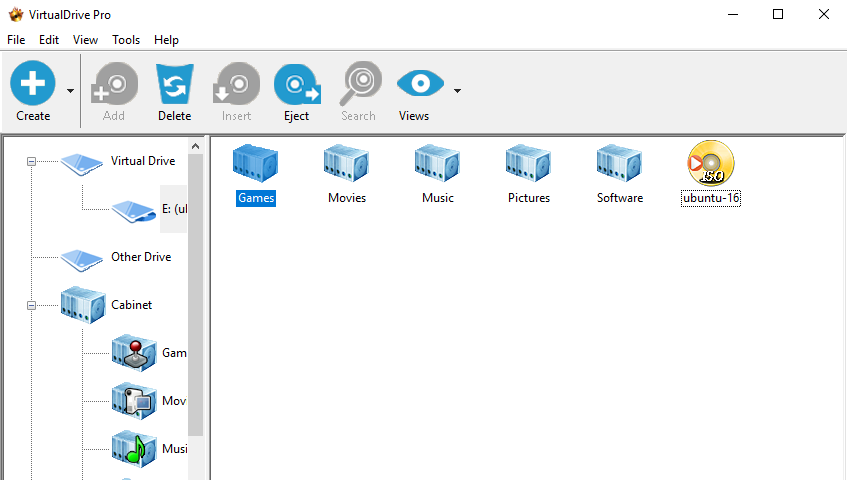This screenshot has width=847, height=480.
Task: Select the Movies projector icon in tree
Action: coord(134,401)
